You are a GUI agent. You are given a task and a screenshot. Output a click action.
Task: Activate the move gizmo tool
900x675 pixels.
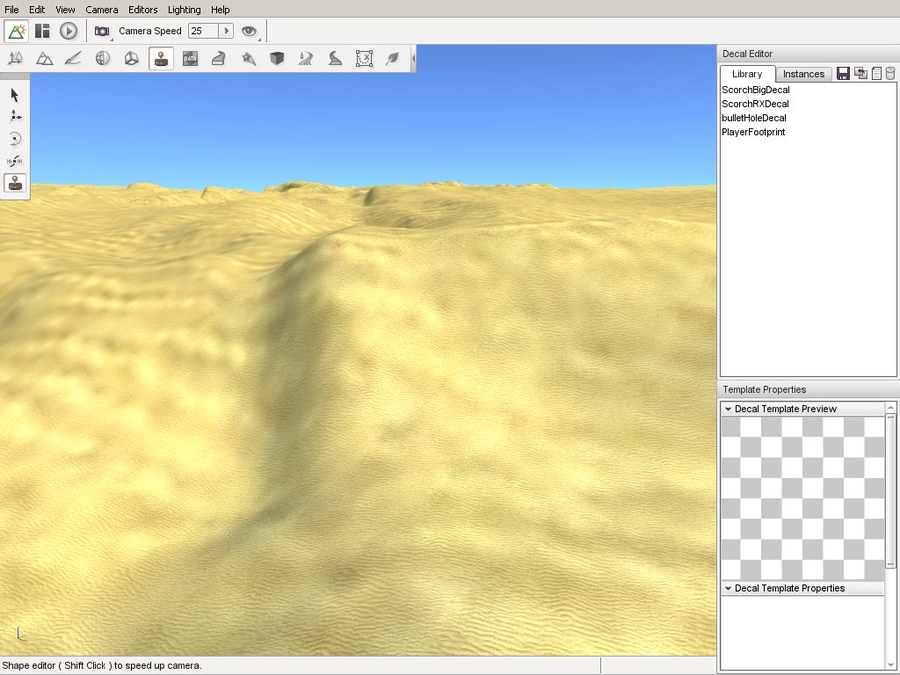(x=15, y=117)
